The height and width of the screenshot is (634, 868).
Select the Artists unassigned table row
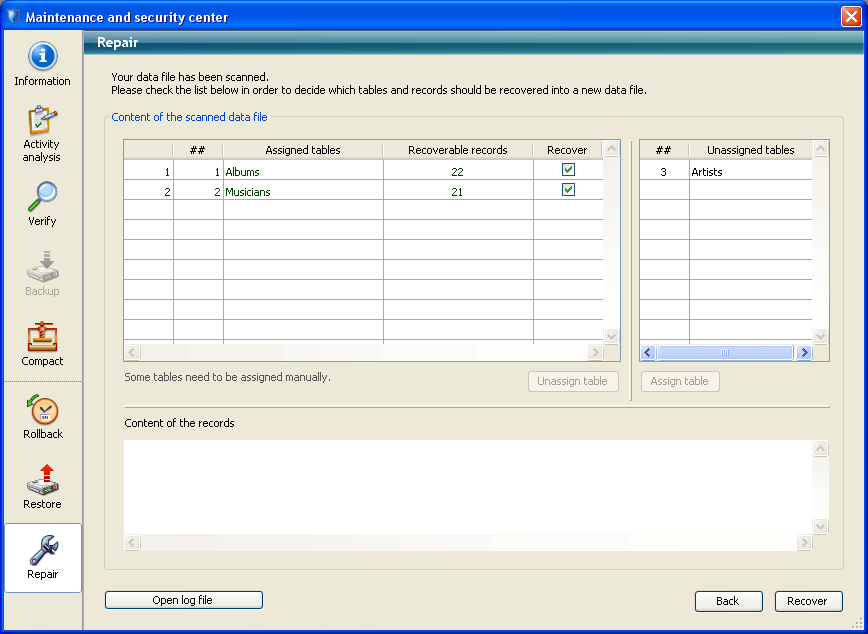click(x=750, y=172)
